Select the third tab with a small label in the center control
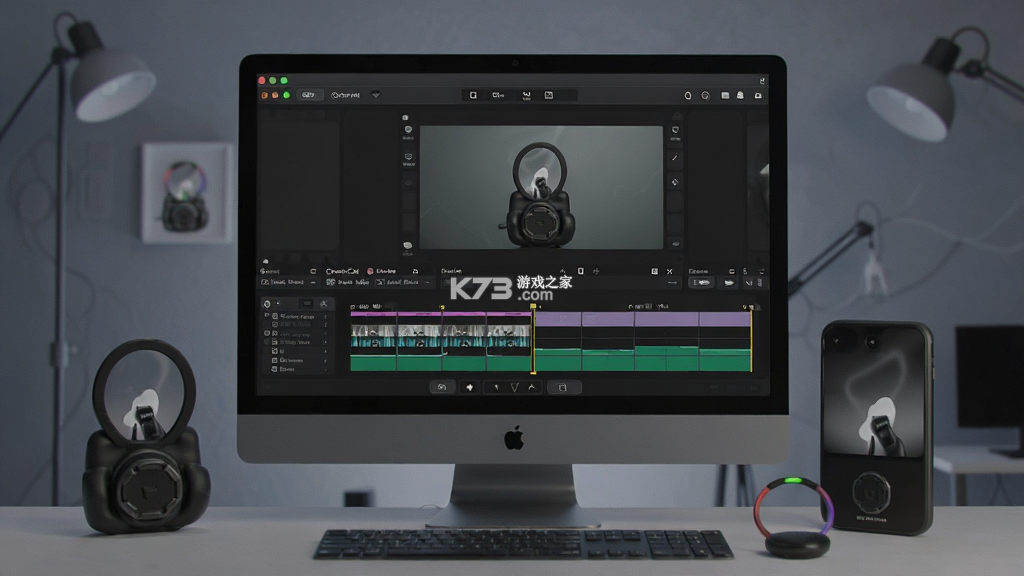This screenshot has width=1024, height=576. pyautogui.click(x=526, y=95)
